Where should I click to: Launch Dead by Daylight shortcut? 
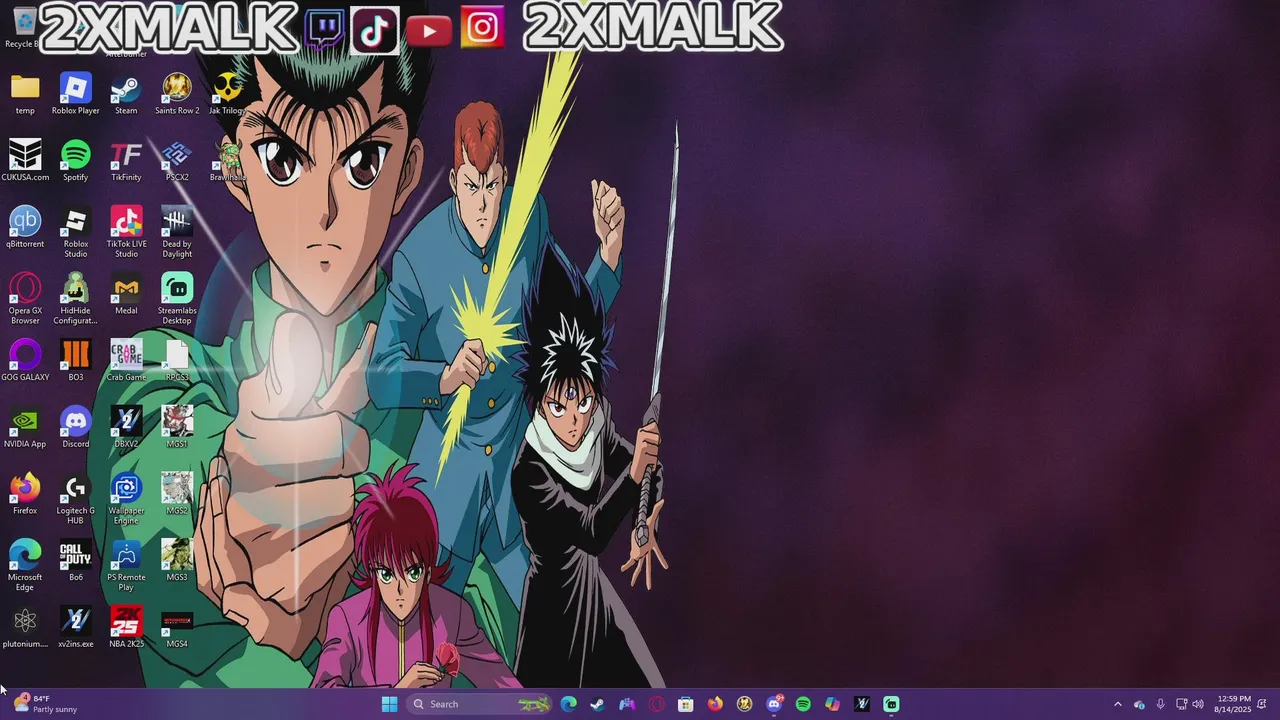pos(177,232)
